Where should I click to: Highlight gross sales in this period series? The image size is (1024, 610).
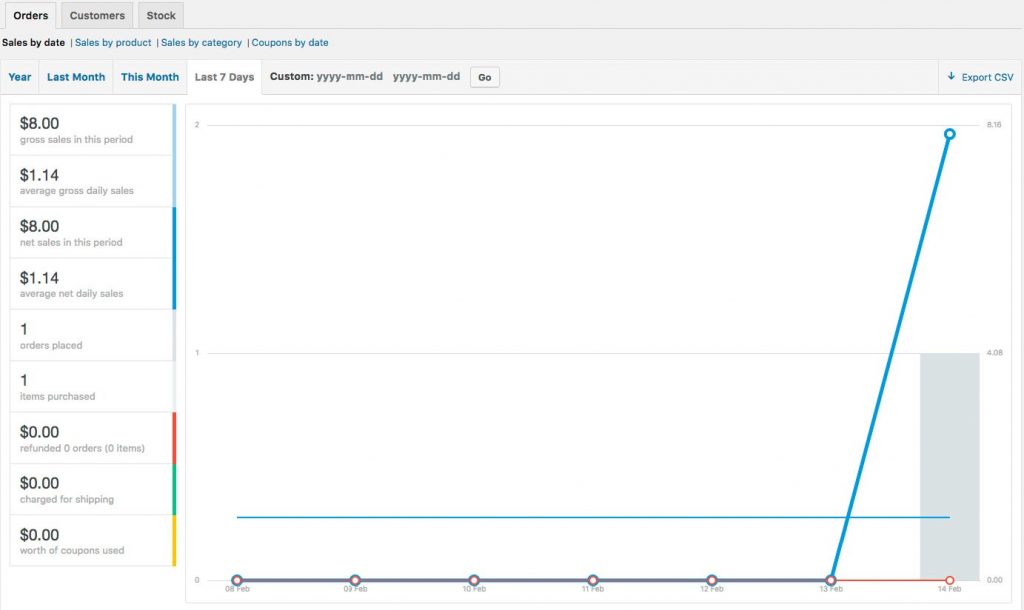pyautogui.click(x=92, y=130)
